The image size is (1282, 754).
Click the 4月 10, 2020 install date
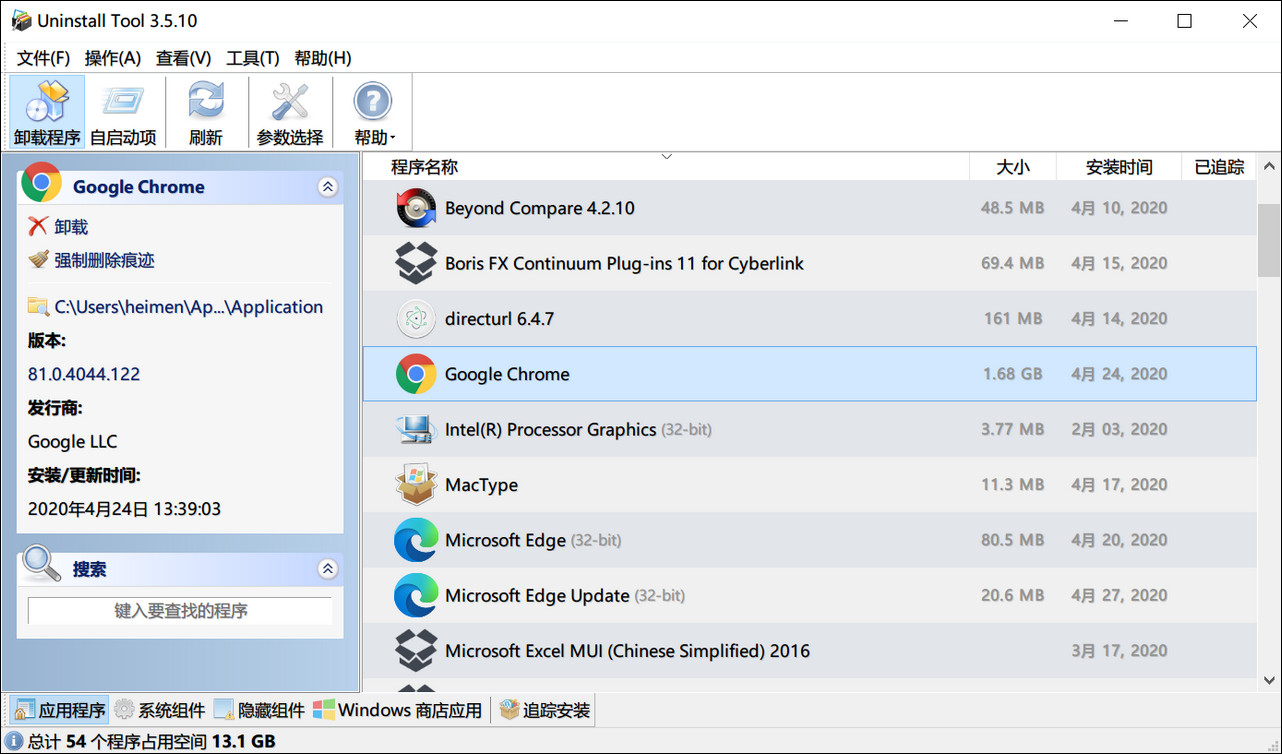[x=1119, y=208]
